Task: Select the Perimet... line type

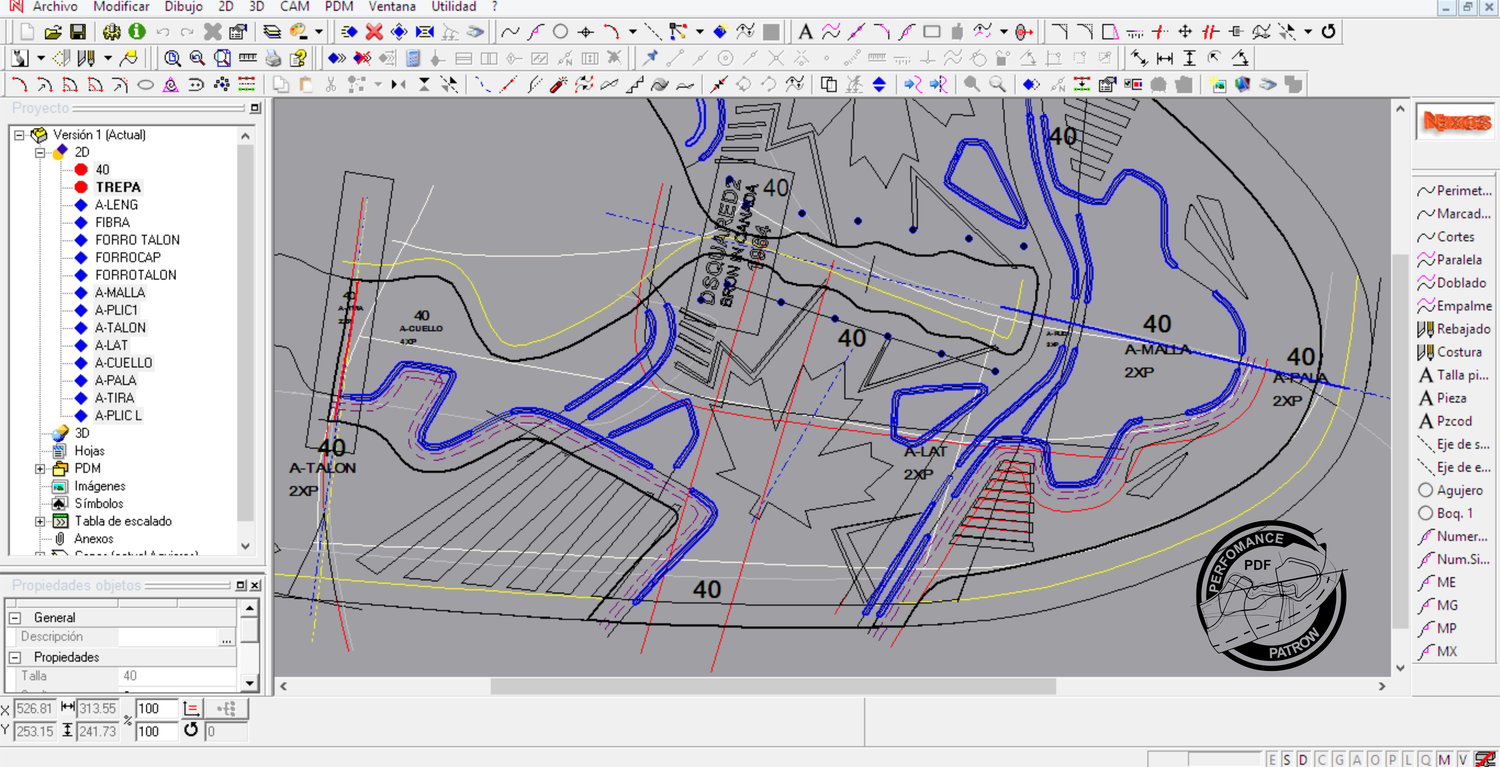Action: click(x=1455, y=190)
